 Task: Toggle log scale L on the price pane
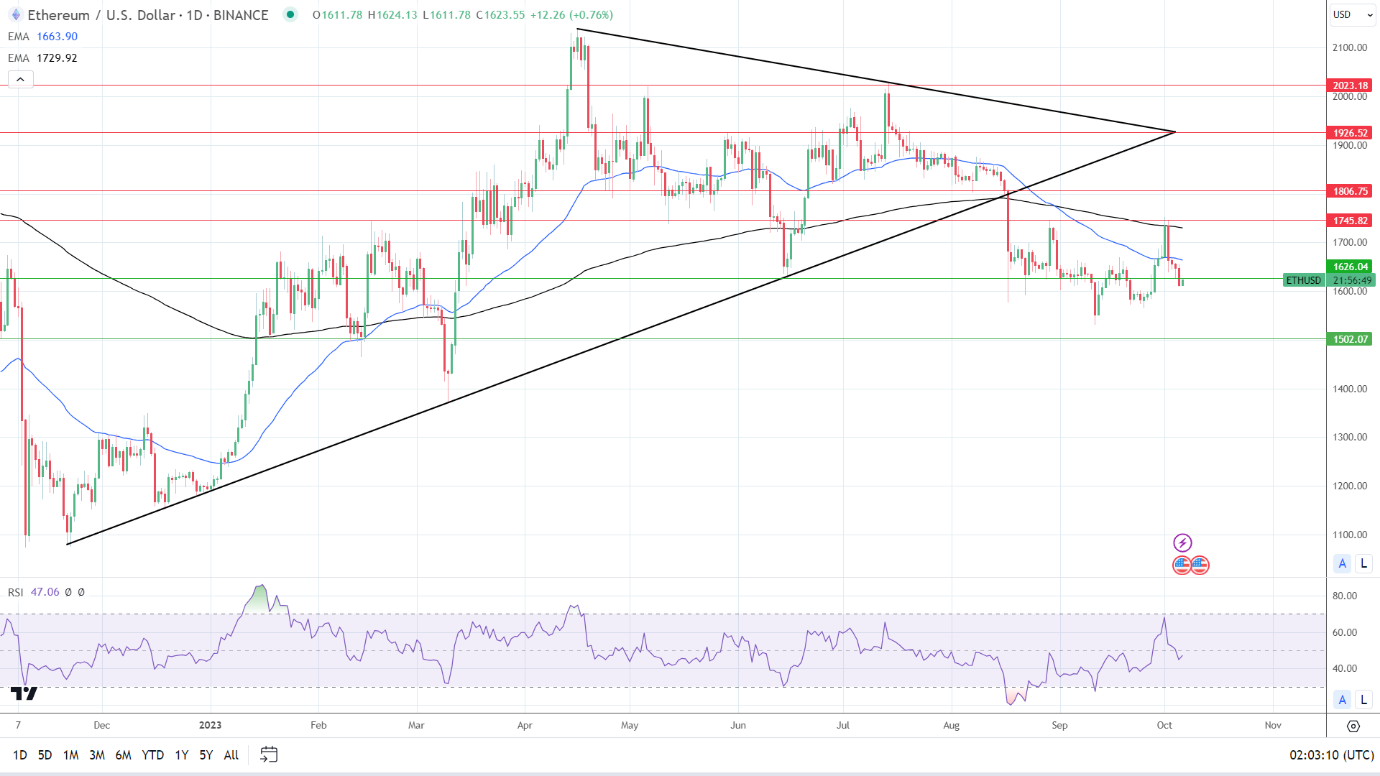tap(1364, 564)
